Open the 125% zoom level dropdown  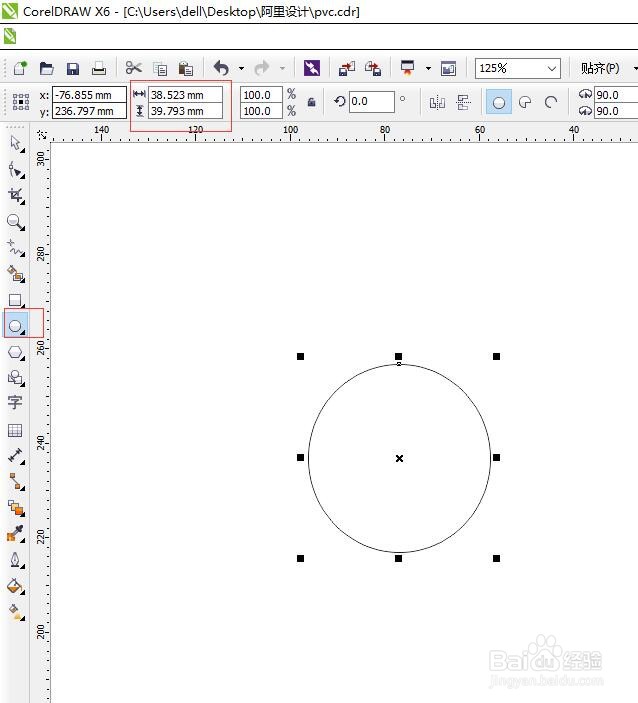[x=552, y=69]
